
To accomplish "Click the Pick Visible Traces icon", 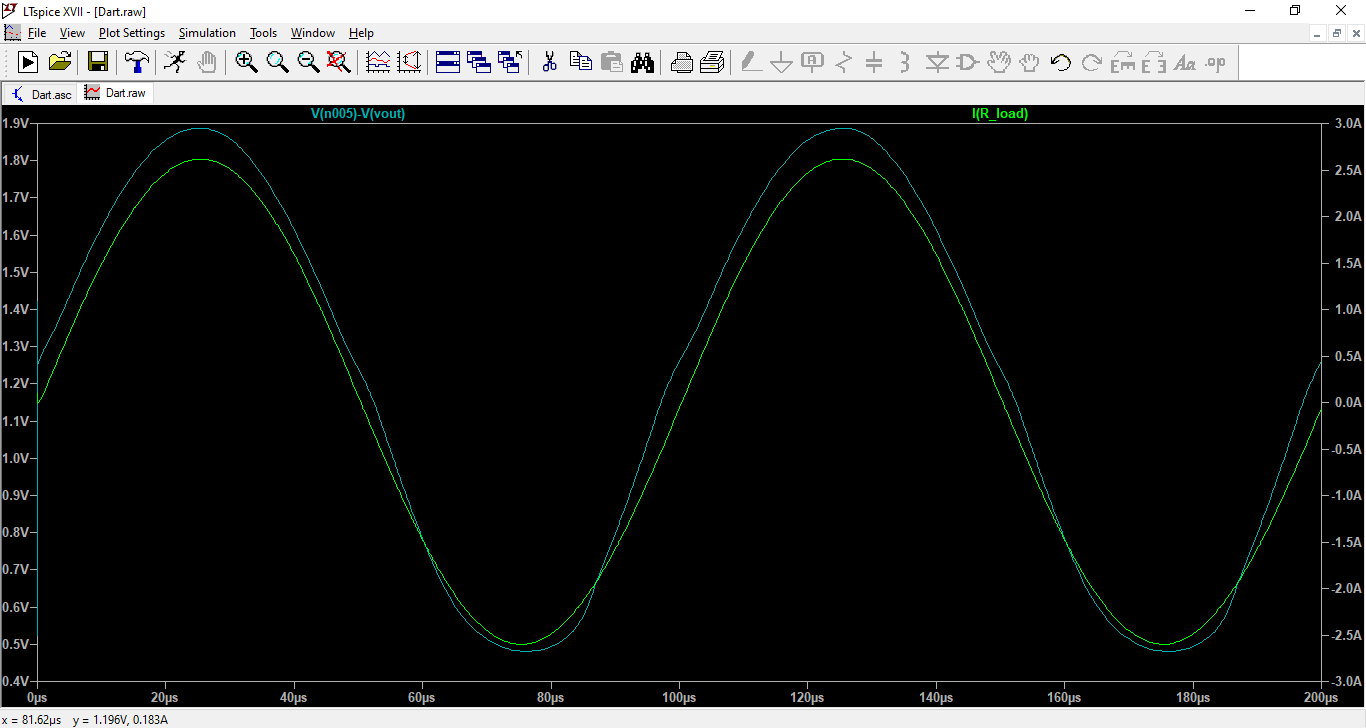I will (378, 62).
